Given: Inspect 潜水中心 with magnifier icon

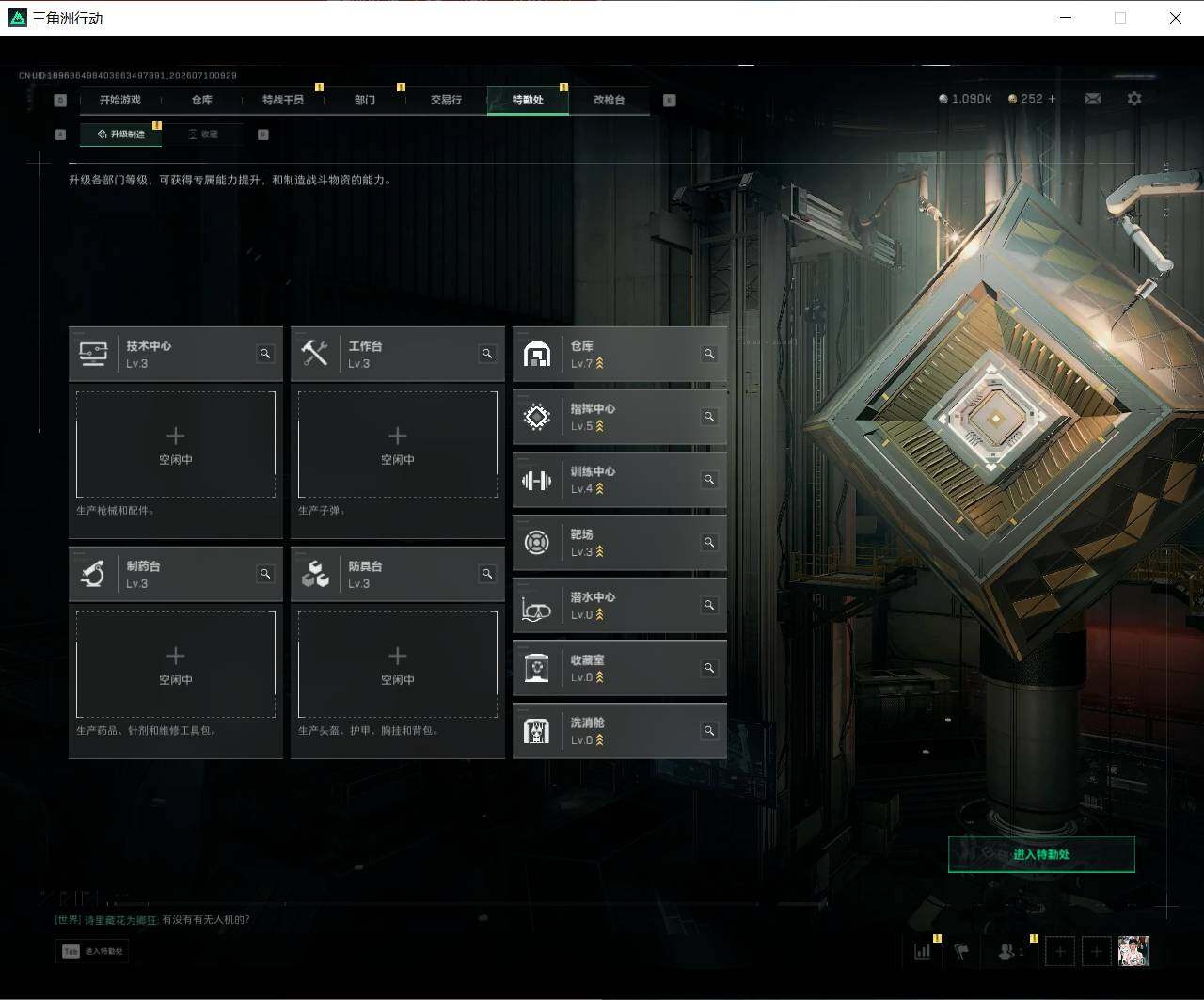Looking at the screenshot, I should [709, 605].
